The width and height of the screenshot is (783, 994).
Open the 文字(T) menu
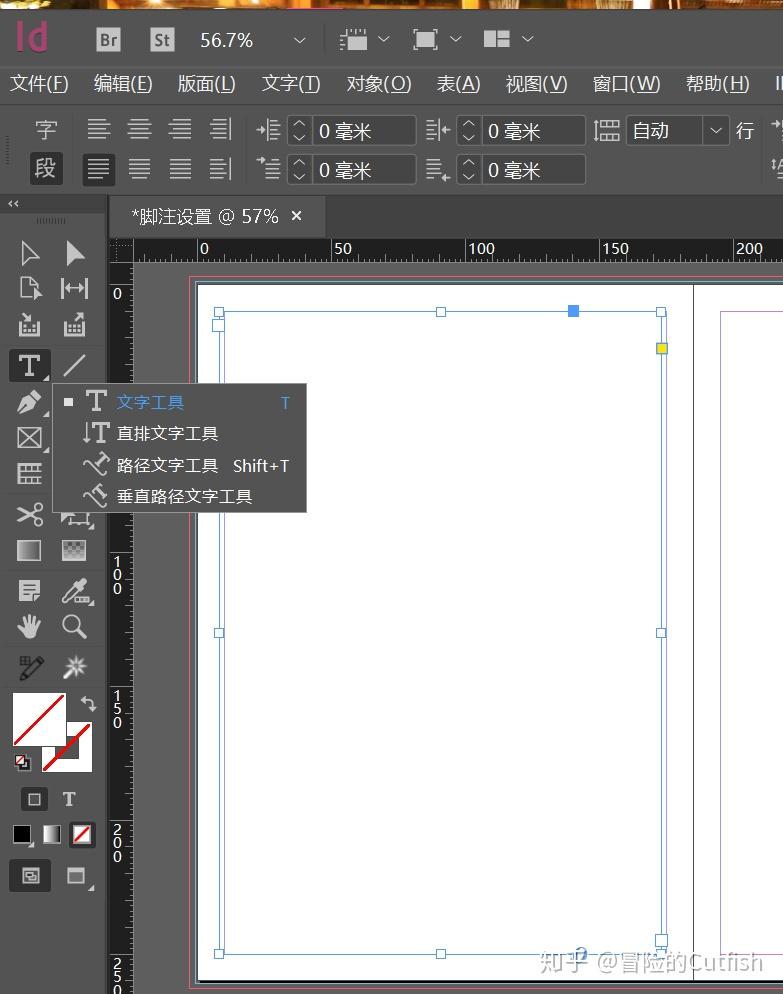pyautogui.click(x=291, y=83)
